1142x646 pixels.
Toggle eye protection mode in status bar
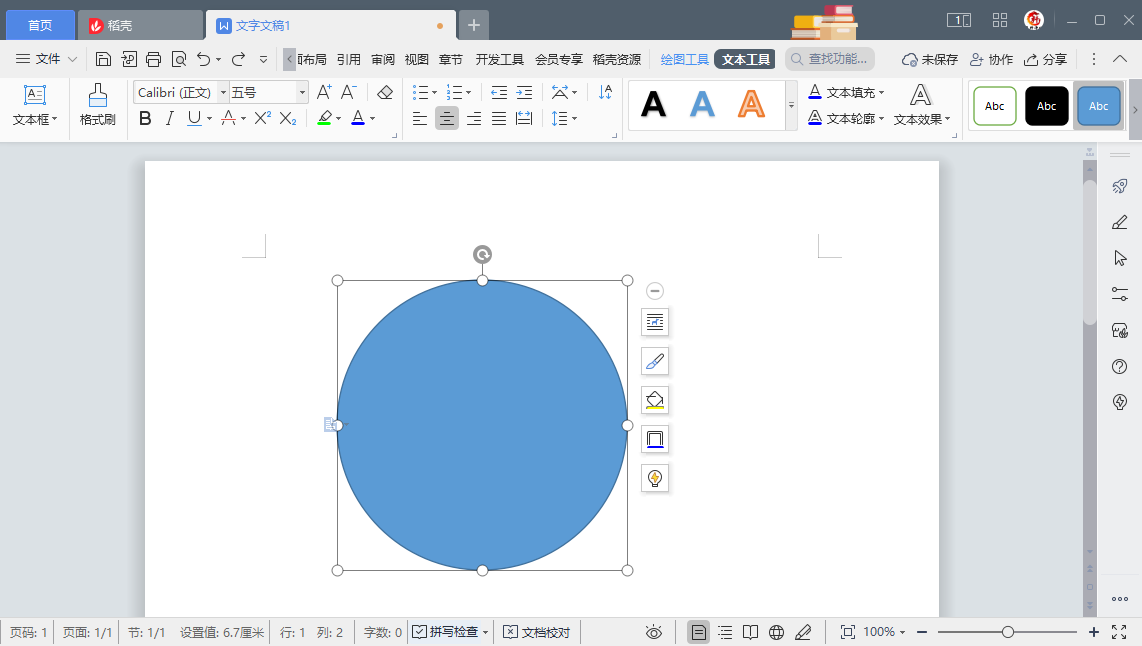654,632
